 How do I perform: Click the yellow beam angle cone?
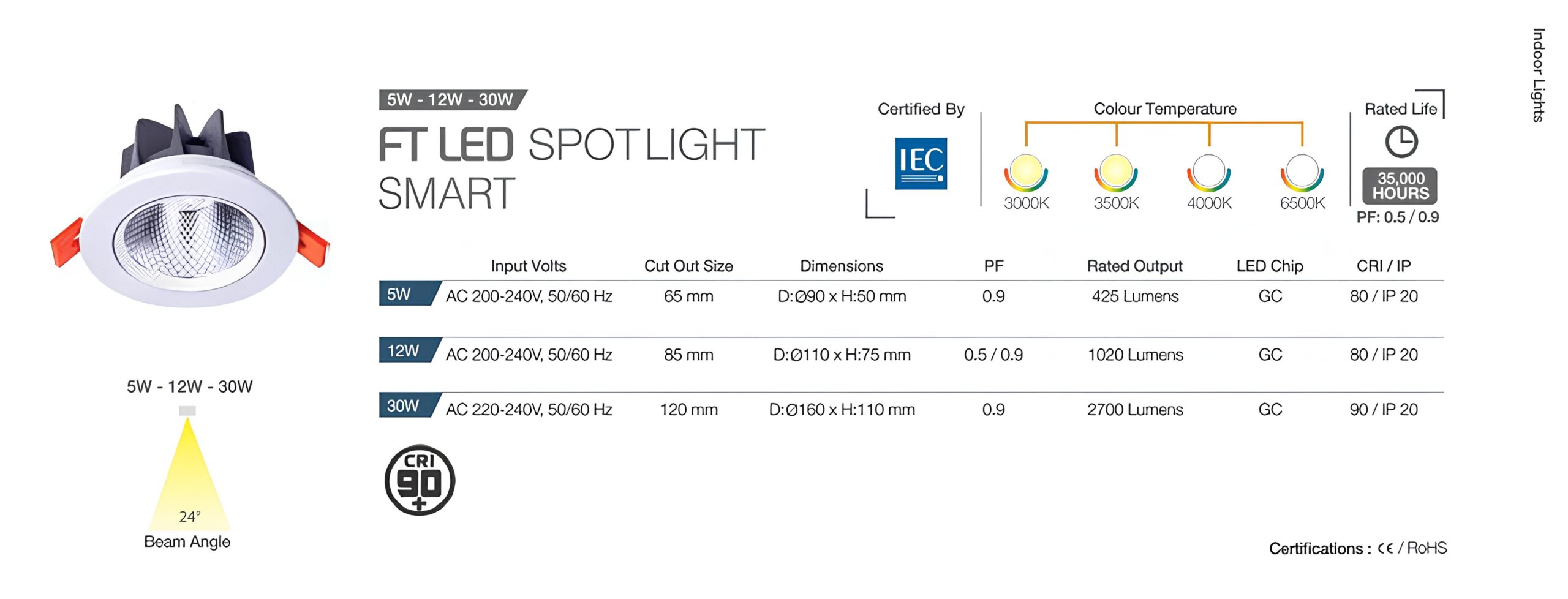[x=189, y=473]
